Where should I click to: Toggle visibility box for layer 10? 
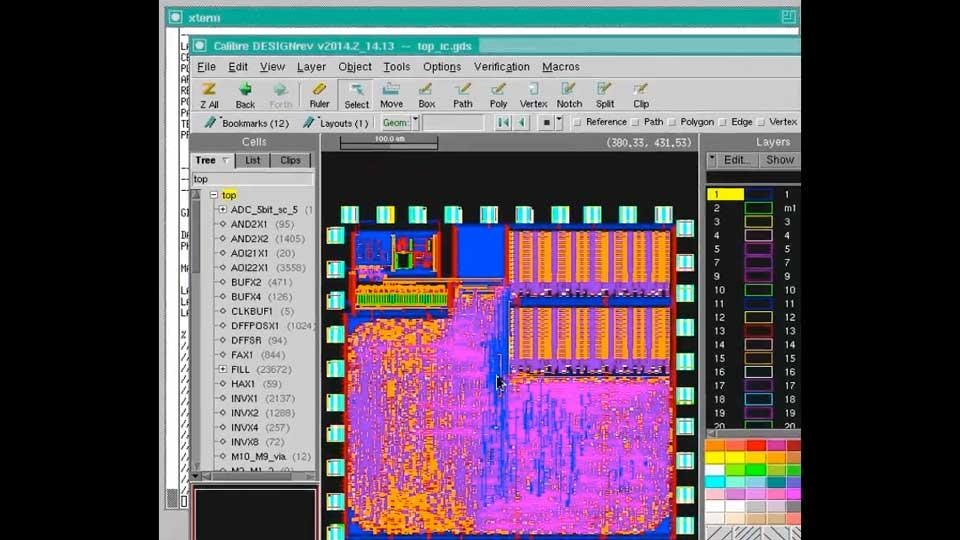click(758, 290)
